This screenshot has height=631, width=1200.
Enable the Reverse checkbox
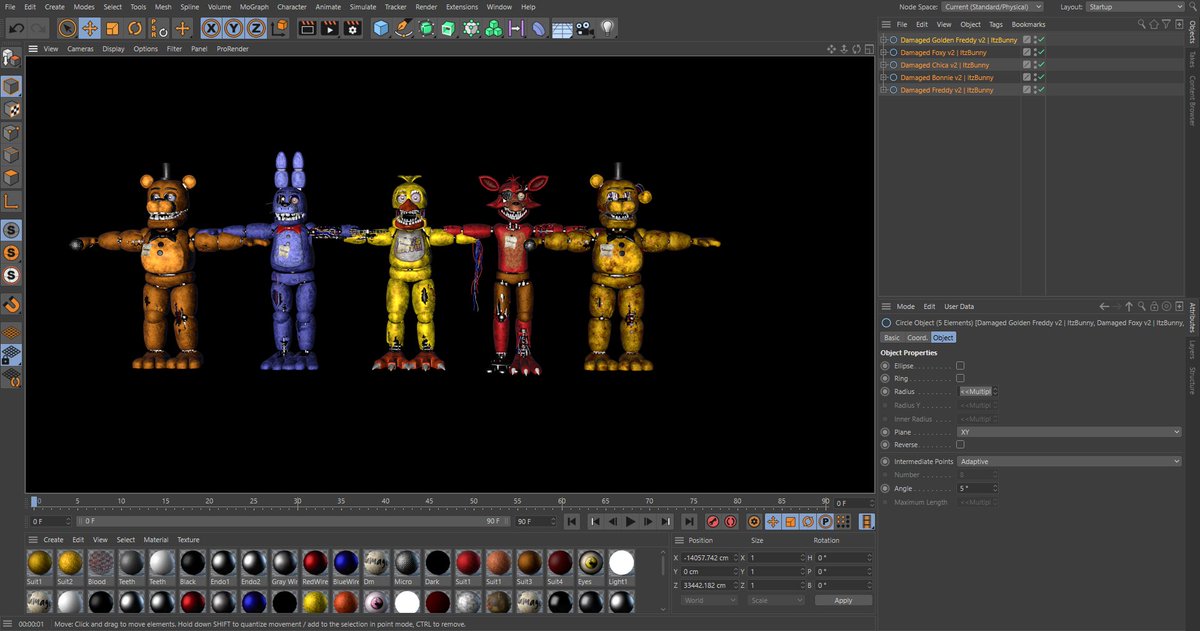[960, 444]
